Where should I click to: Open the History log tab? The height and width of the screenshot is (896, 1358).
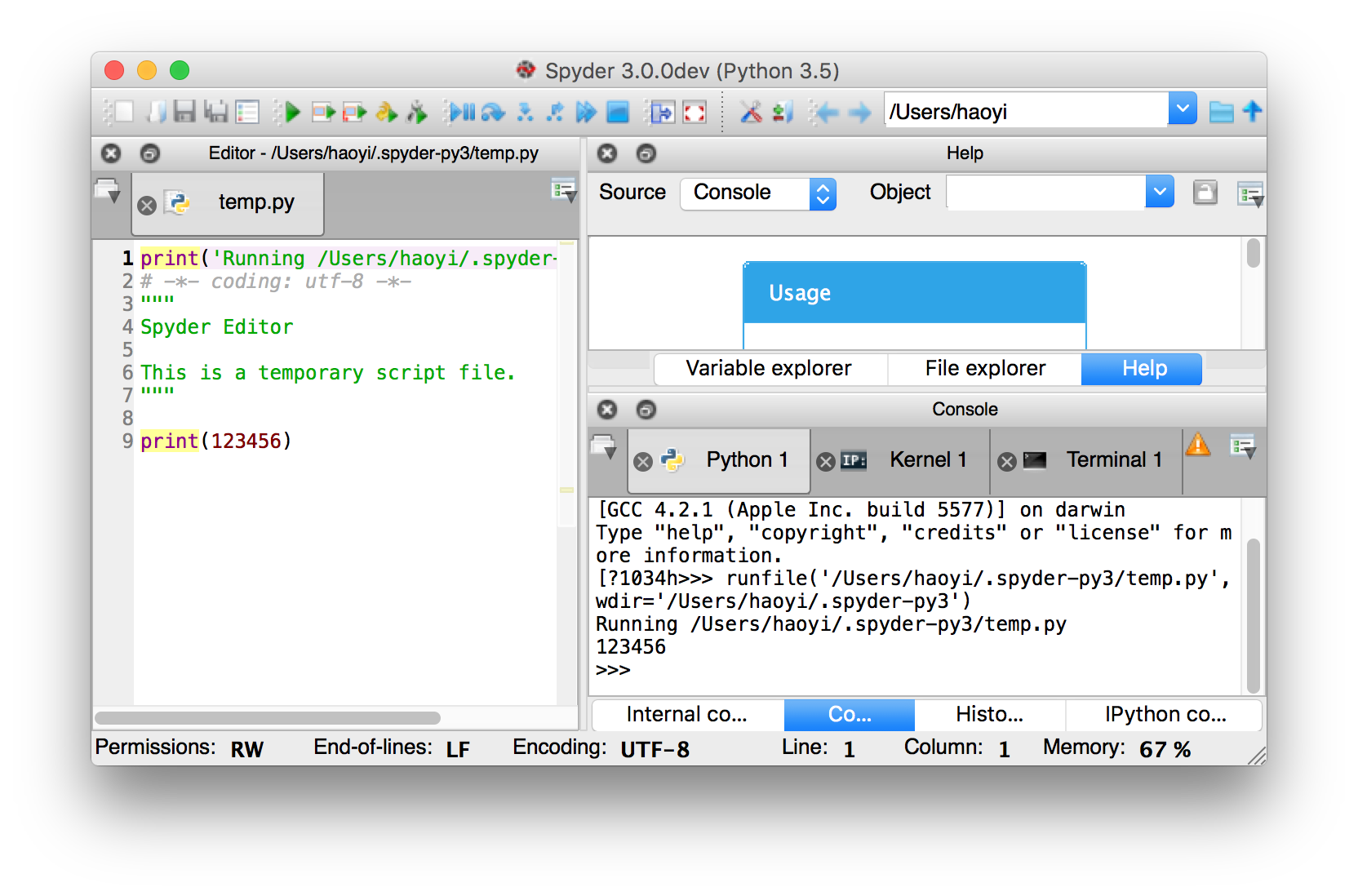pyautogui.click(x=990, y=715)
